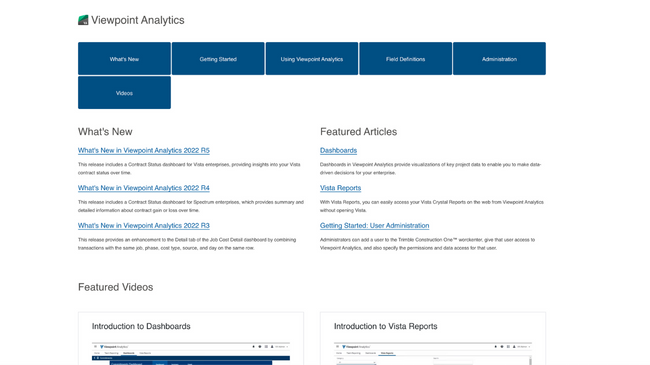Open What's New in Viewpoint Analytics 2022 R3

[x=144, y=226]
